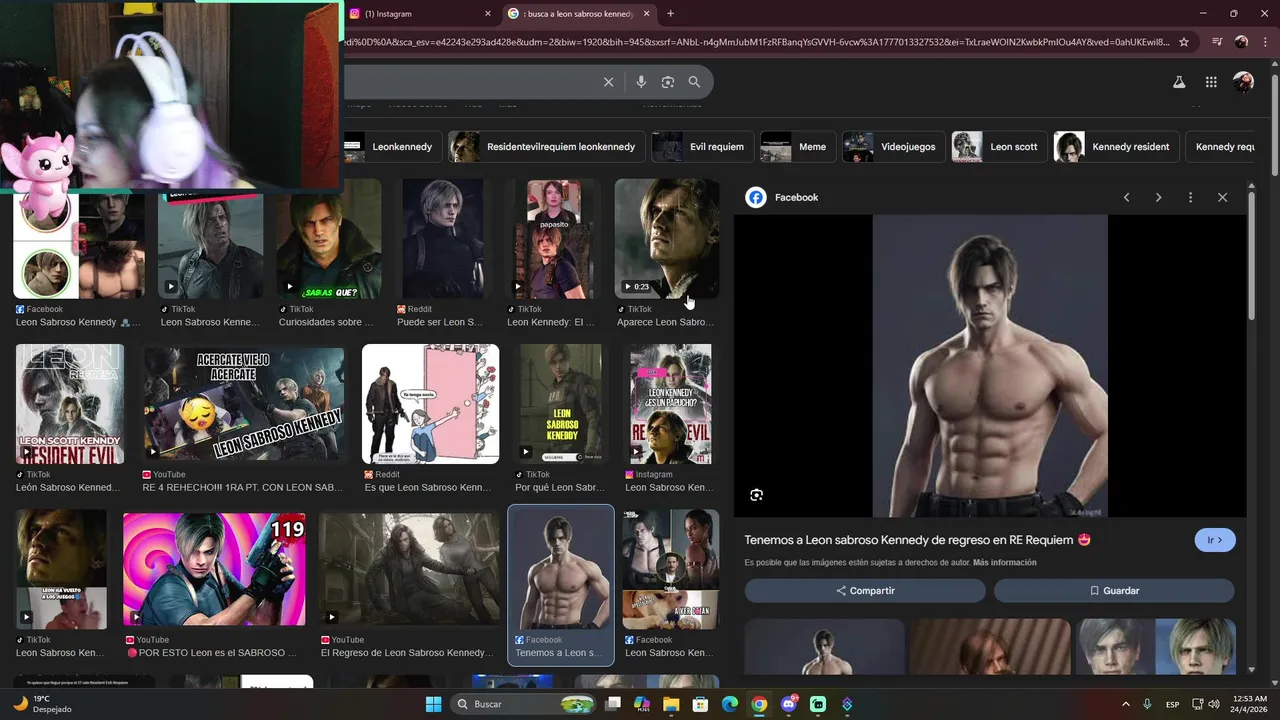This screenshot has height=720, width=1280.
Task: Click the magnifier search submit icon
Action: tap(694, 82)
